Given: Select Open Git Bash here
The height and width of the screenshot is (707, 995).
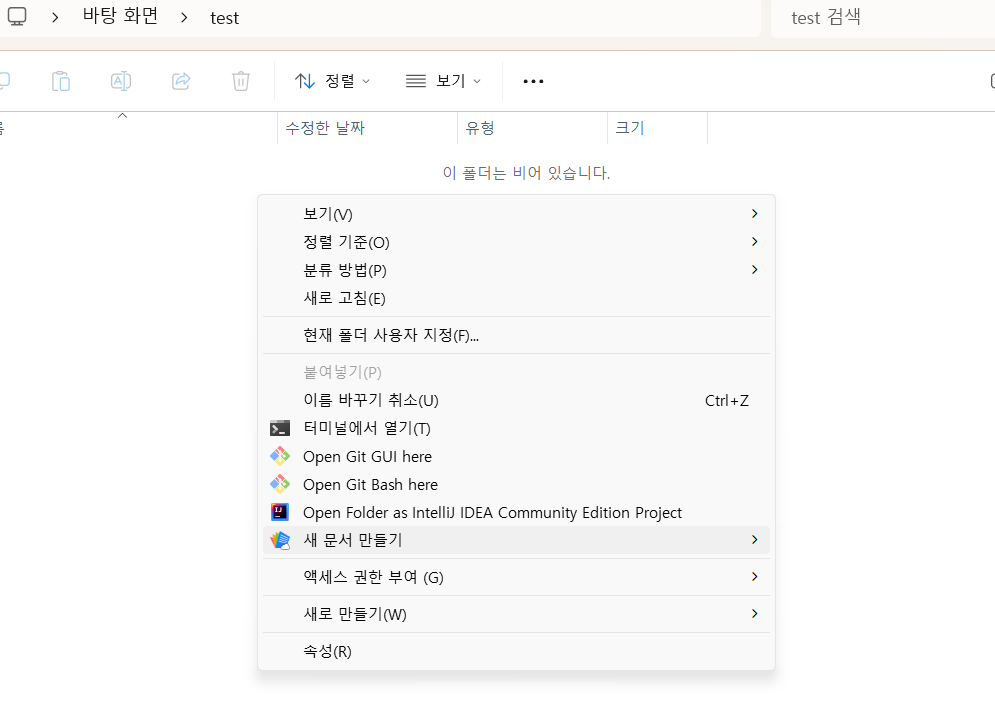Looking at the screenshot, I should coord(516,484).
